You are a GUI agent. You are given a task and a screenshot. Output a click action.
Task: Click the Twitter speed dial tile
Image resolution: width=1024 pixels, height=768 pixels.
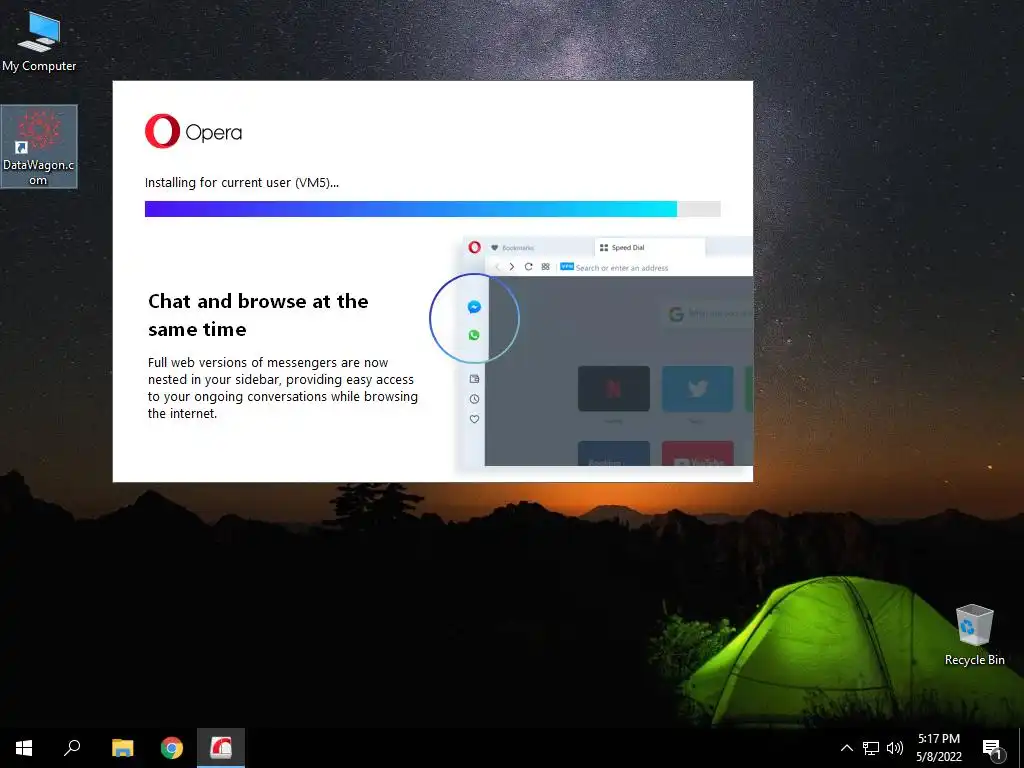tap(697, 389)
